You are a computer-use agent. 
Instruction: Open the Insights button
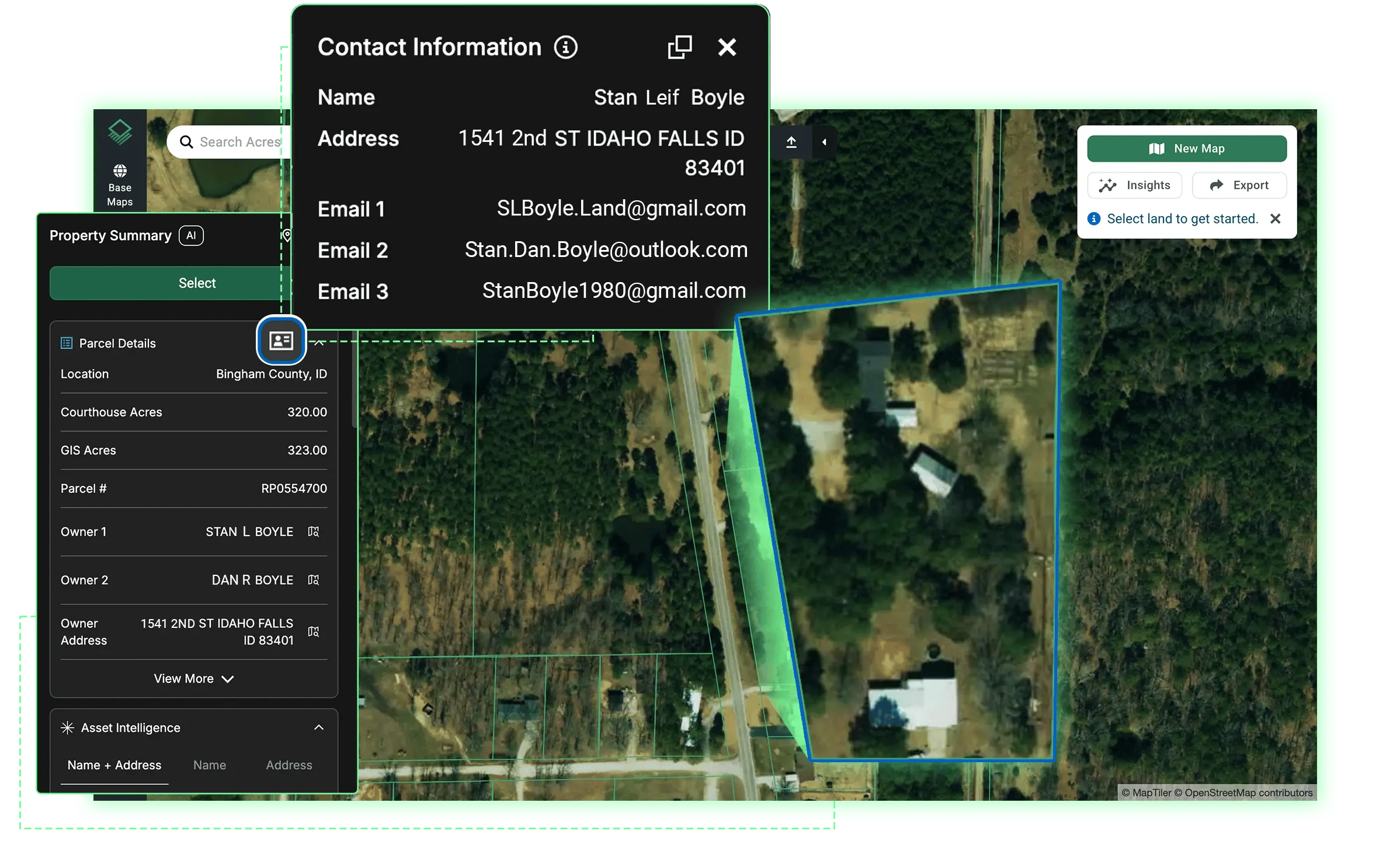pos(1135,185)
